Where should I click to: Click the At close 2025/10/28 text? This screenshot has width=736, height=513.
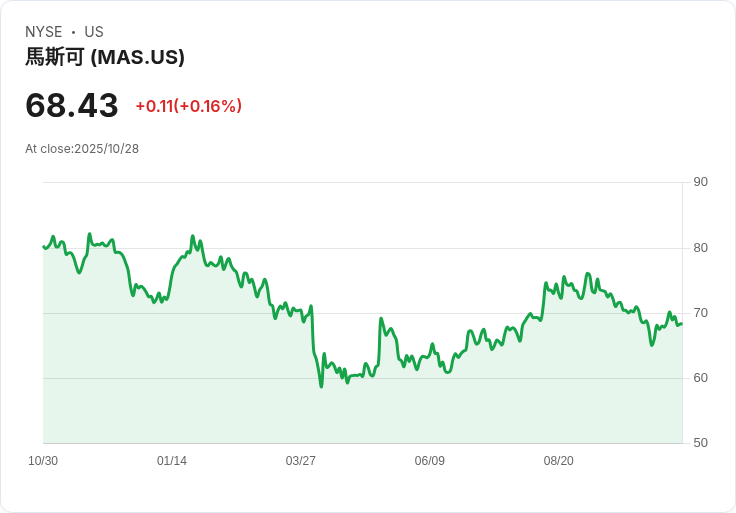pyautogui.click(x=82, y=149)
